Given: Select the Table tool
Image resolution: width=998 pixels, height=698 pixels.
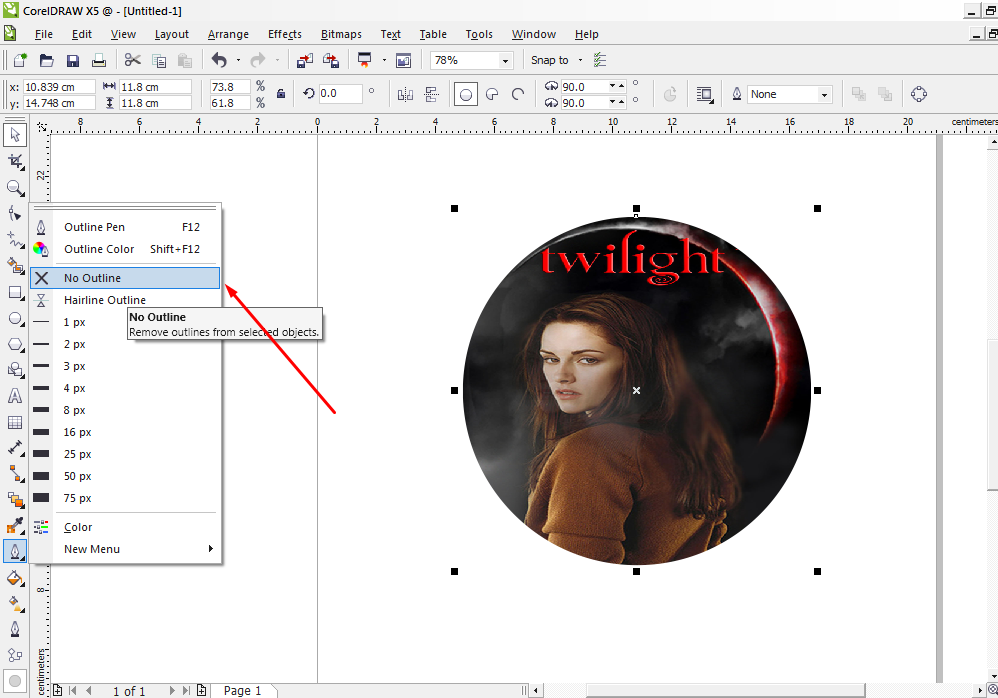Looking at the screenshot, I should tap(15, 422).
